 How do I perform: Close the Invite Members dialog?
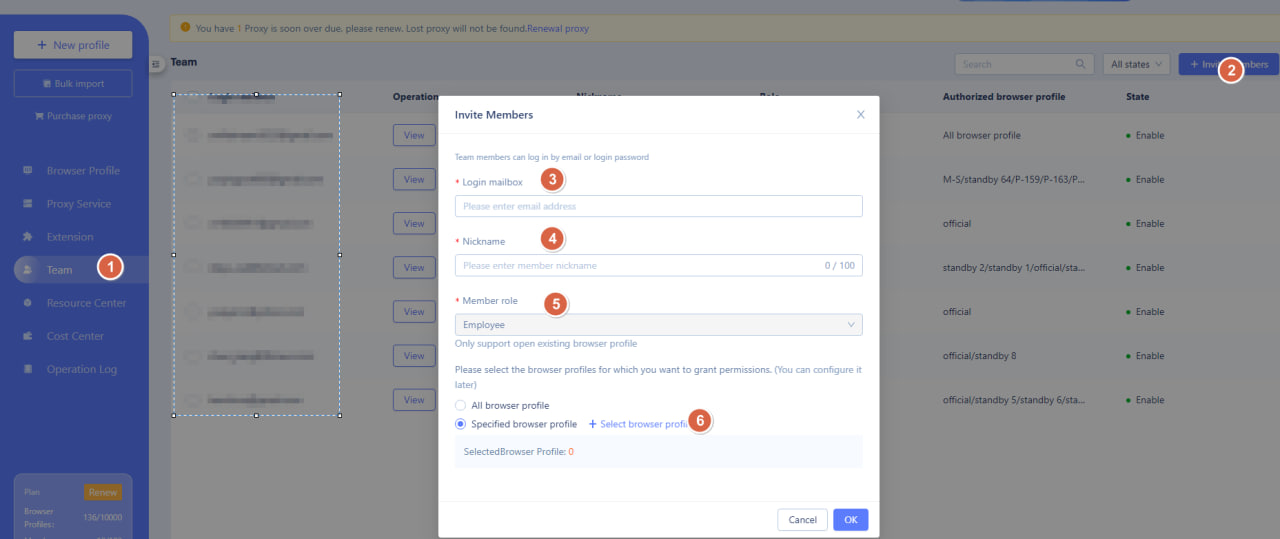[x=860, y=115]
